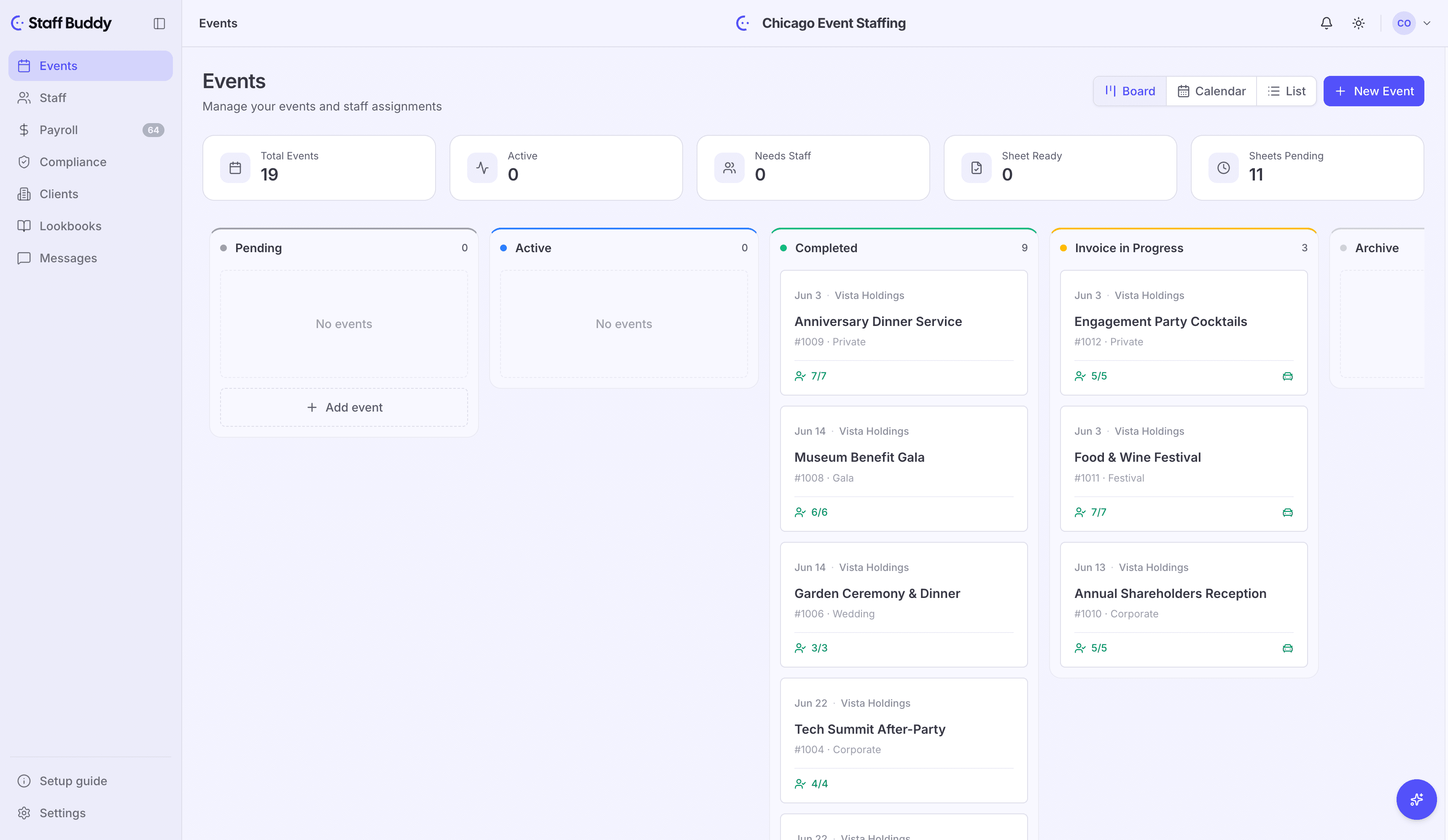Collapse the sidebar with the panel icon
Viewport: 1448px width, 840px height.
[x=159, y=23]
